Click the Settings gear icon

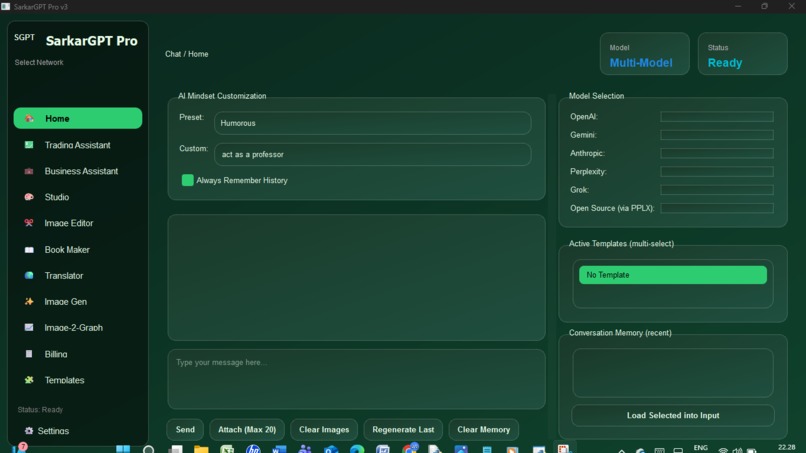(29, 430)
